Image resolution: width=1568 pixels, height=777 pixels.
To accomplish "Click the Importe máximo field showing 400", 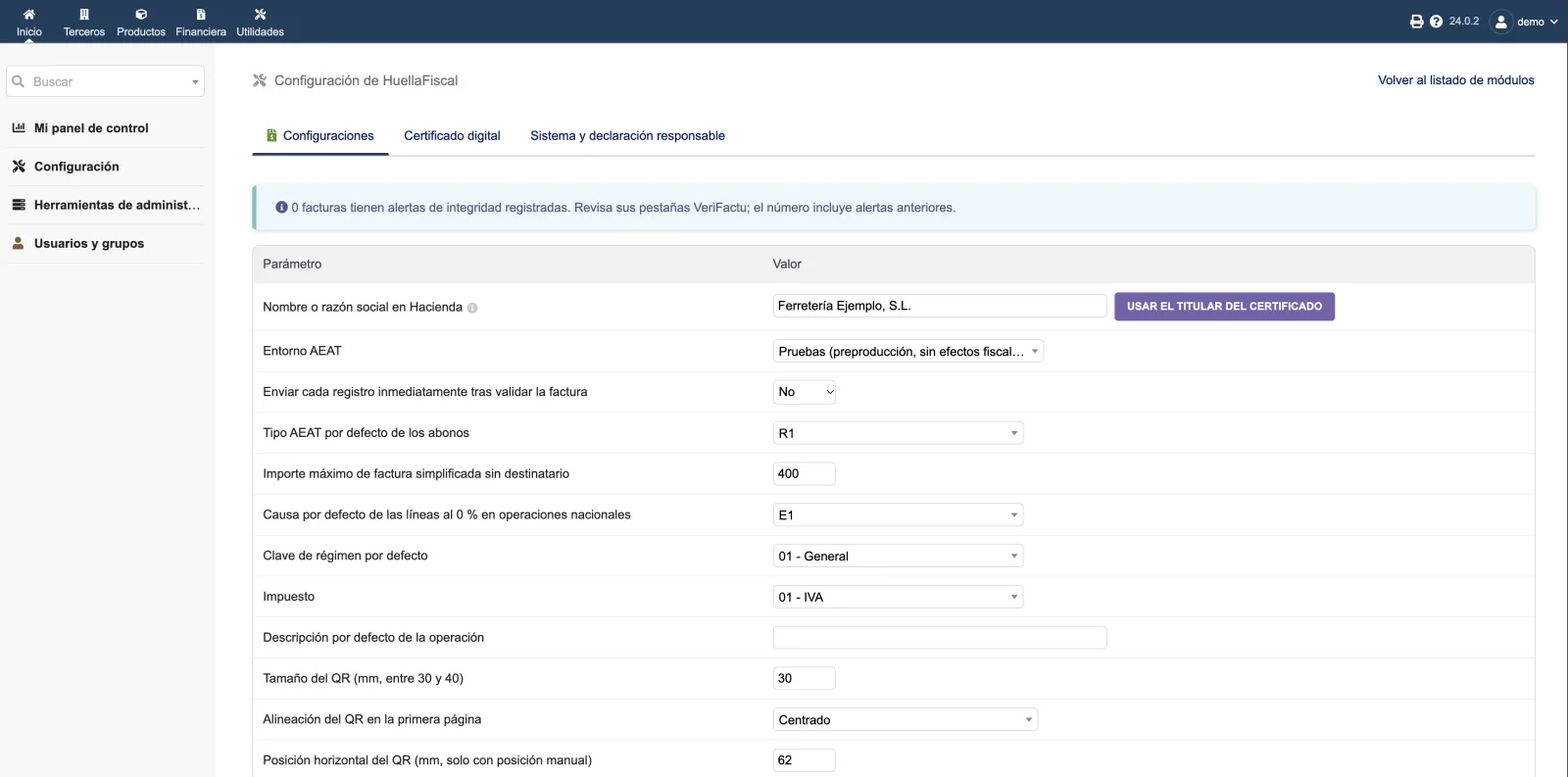I will (805, 473).
